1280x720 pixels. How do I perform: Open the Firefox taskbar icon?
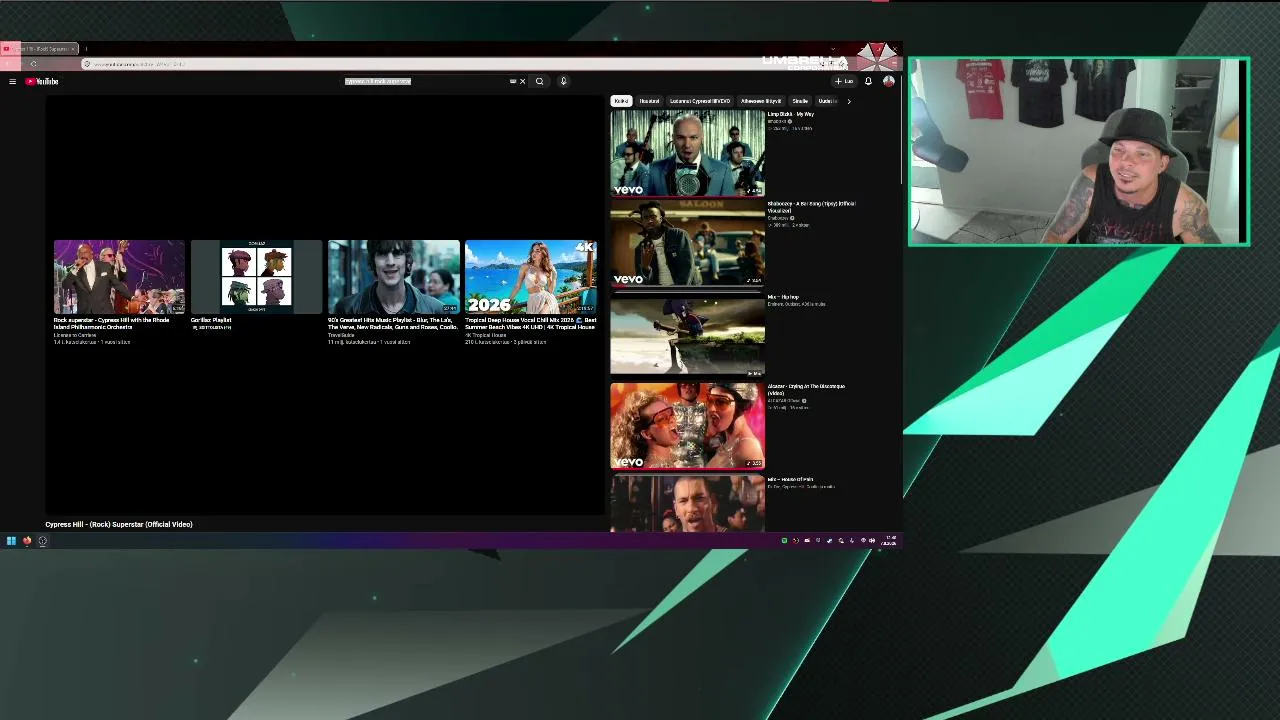tap(27, 541)
